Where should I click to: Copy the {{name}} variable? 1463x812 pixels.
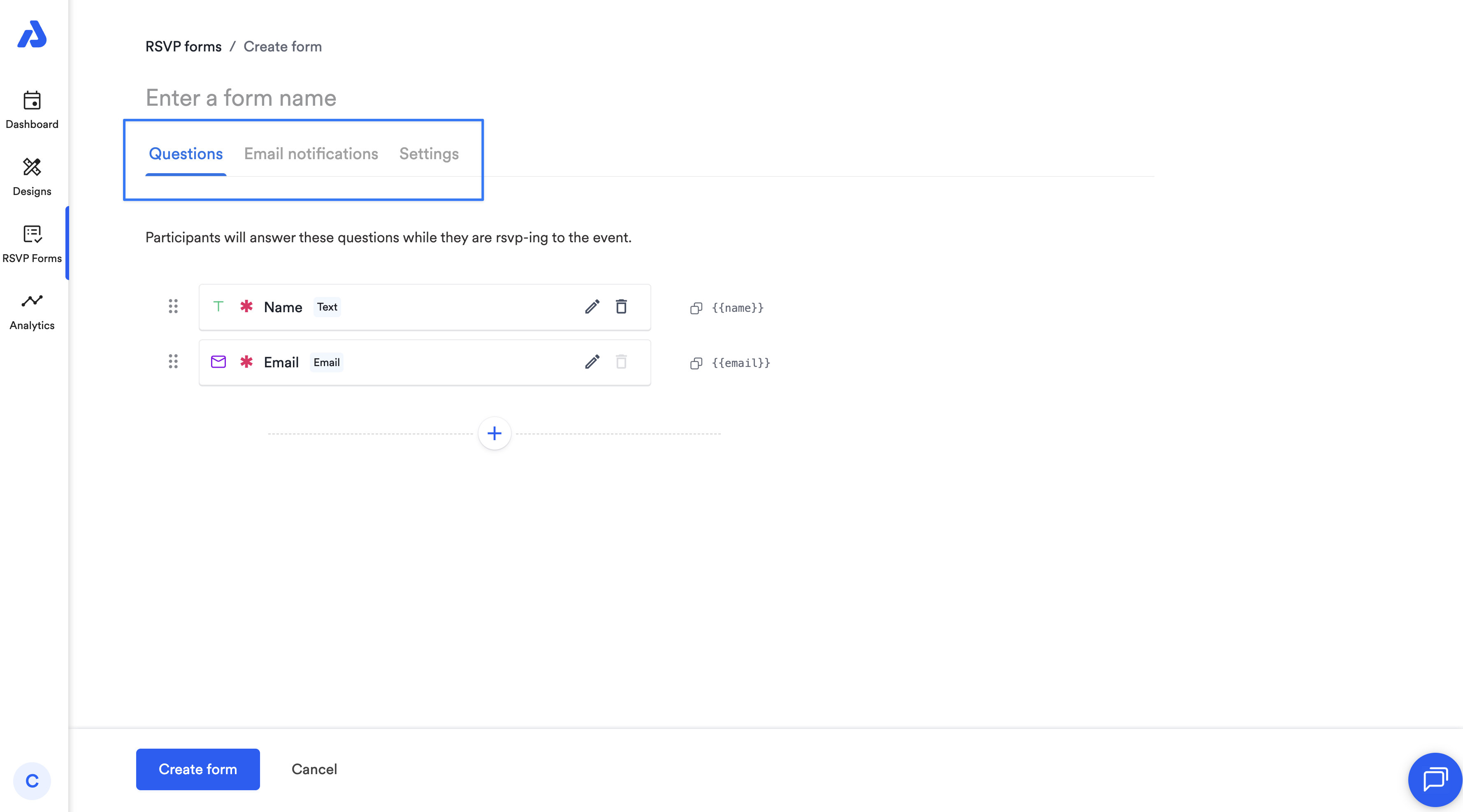click(x=696, y=309)
